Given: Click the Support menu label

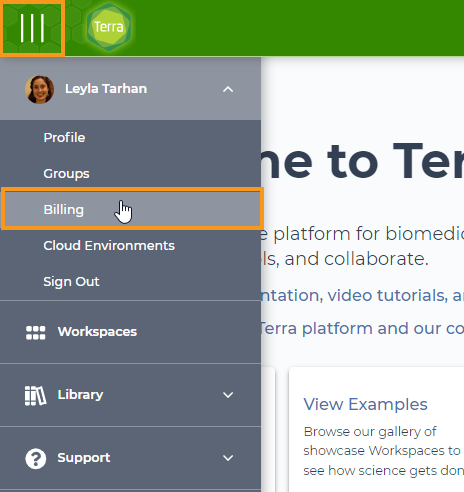Looking at the screenshot, I should coord(84,458).
